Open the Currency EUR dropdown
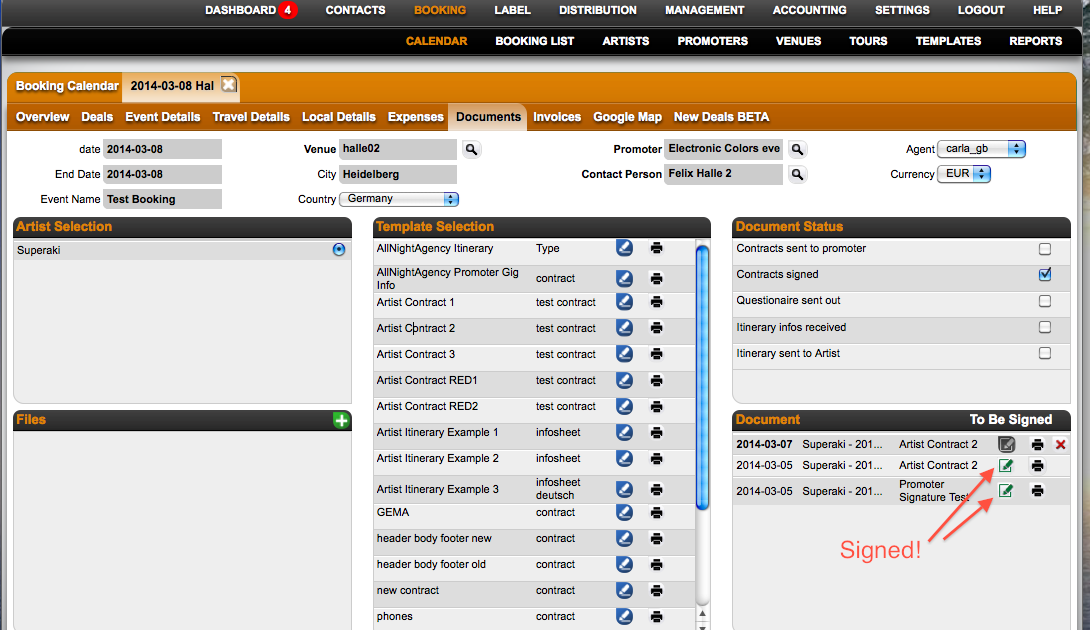This screenshot has width=1090, height=630. pyautogui.click(x=964, y=174)
